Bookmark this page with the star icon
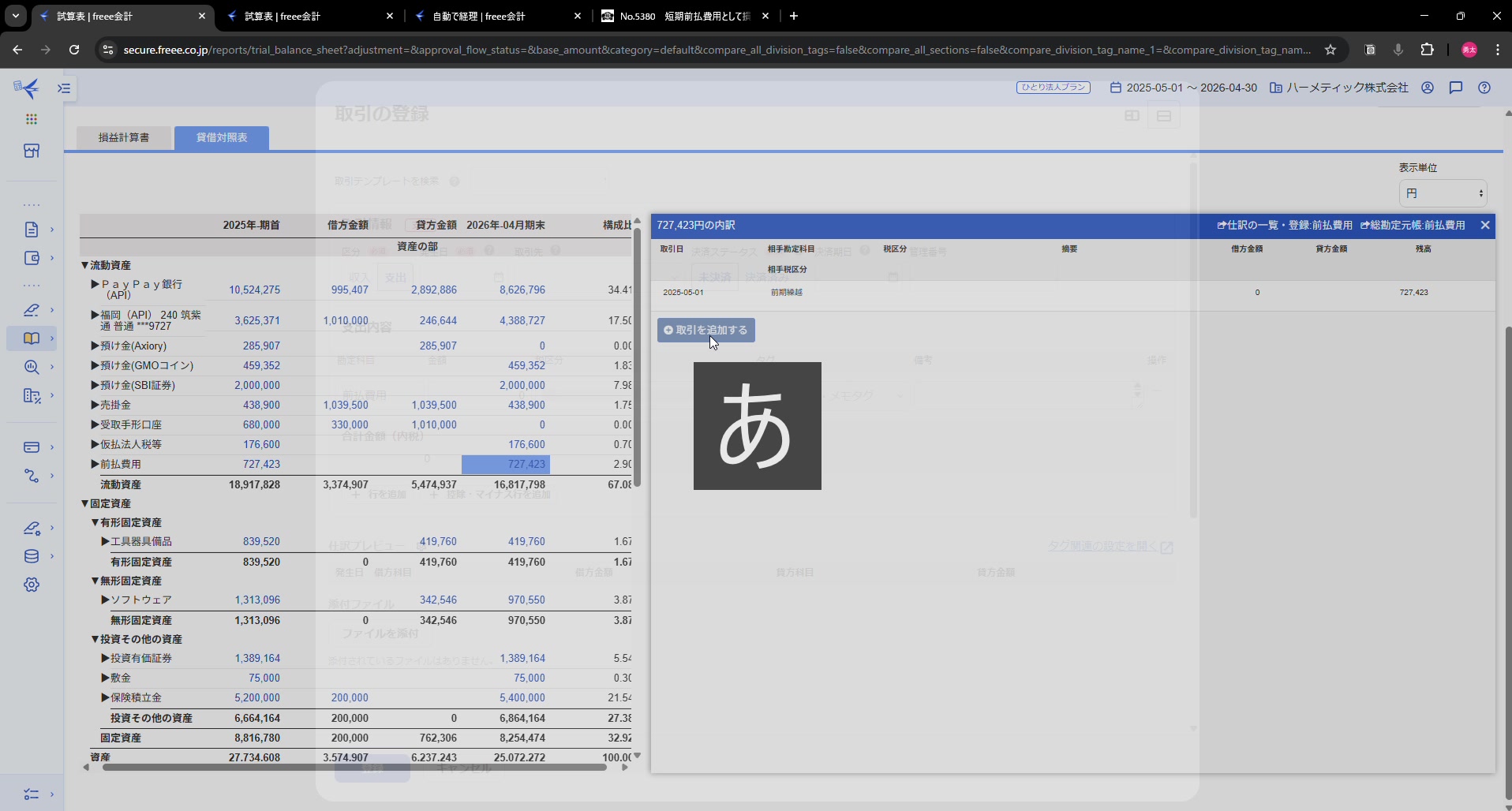1512x811 pixels. coord(1330,50)
